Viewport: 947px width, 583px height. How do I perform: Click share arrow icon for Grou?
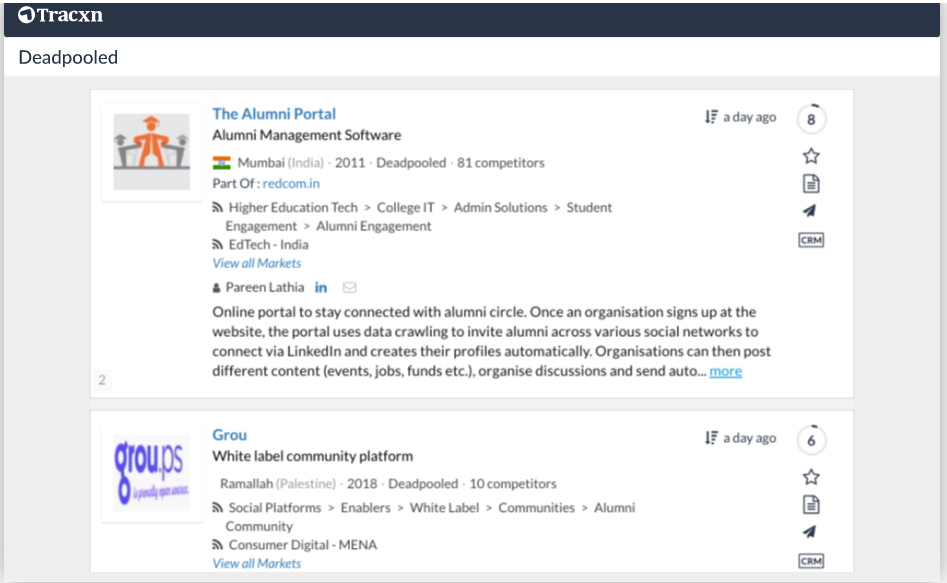coord(811,532)
